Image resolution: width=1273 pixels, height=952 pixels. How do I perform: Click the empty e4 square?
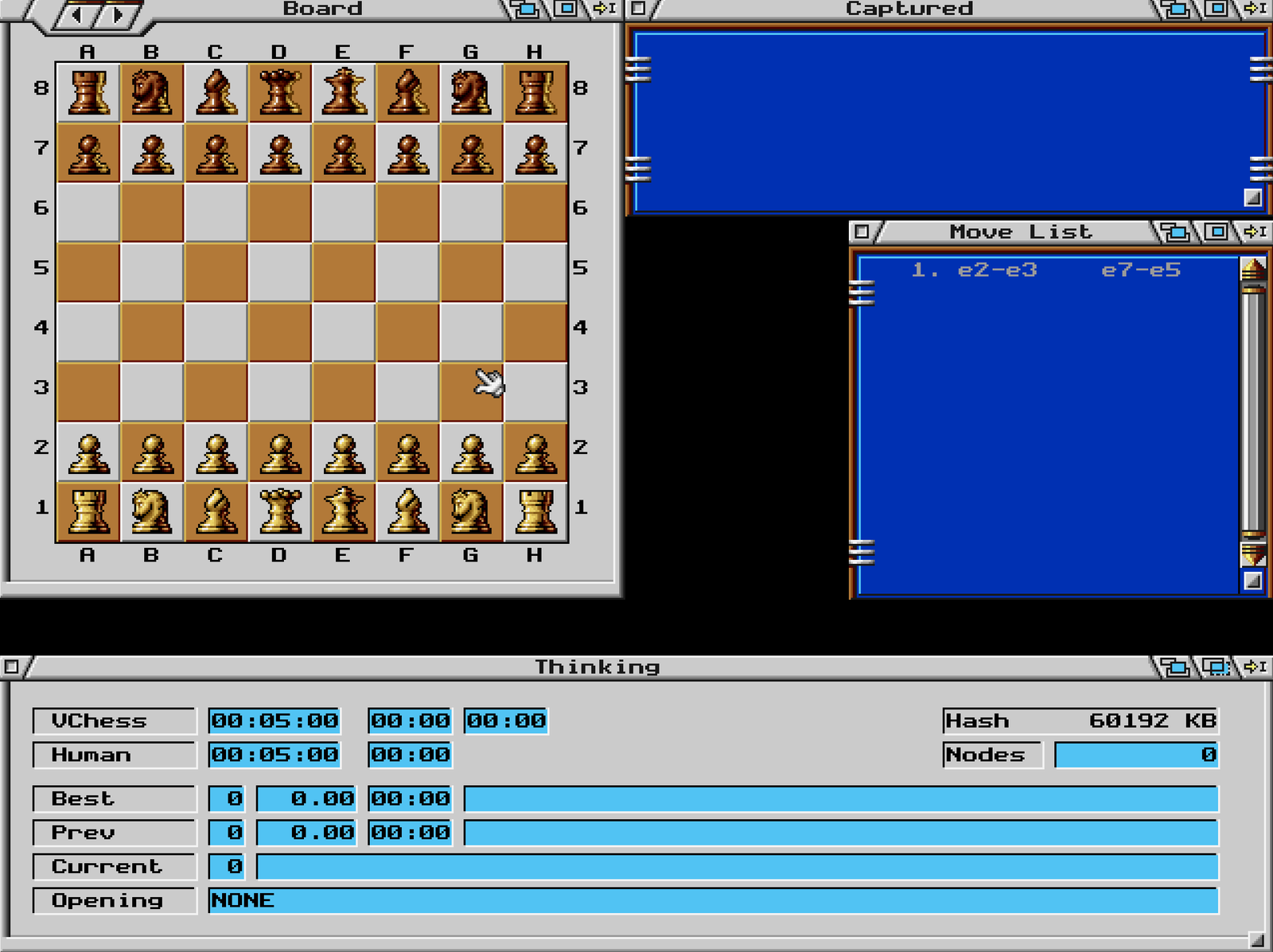tap(343, 332)
